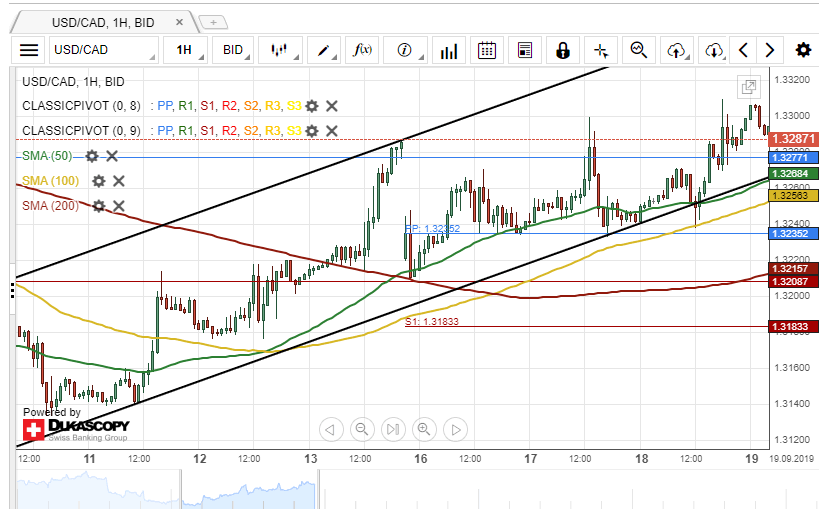Toggle the chart lock icon

point(563,50)
